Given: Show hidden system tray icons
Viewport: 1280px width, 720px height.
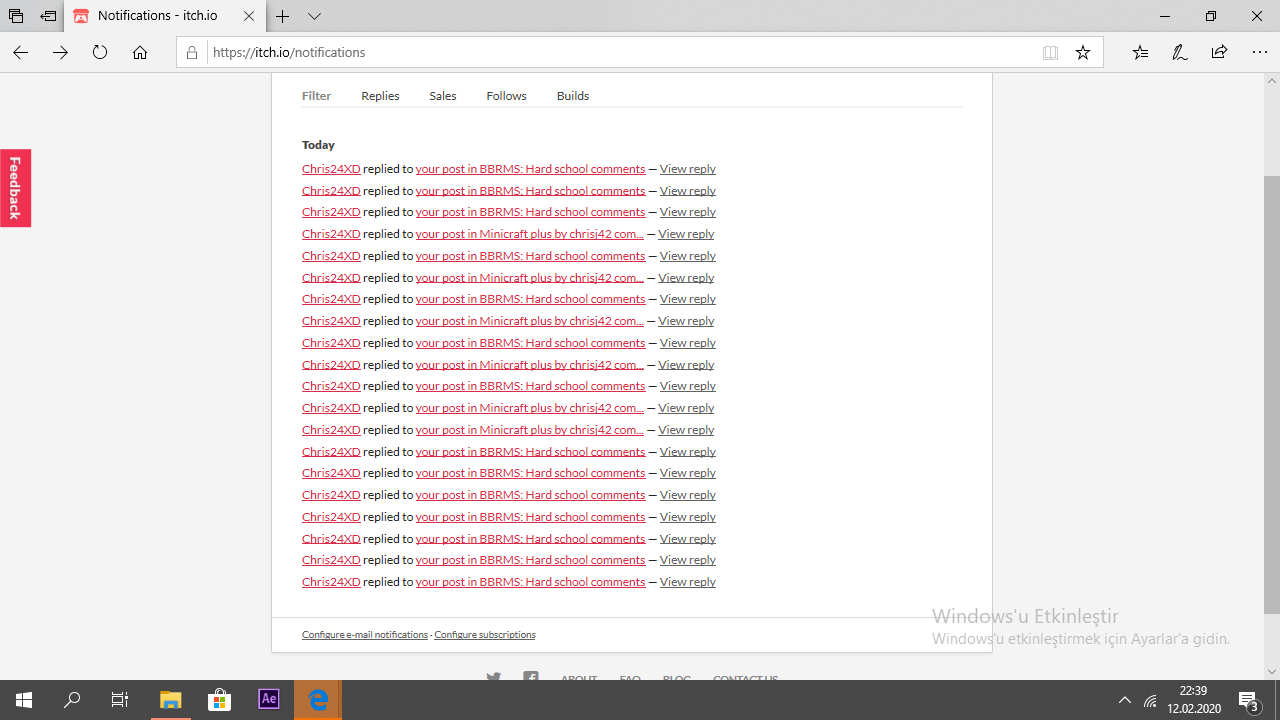Looking at the screenshot, I should click(1125, 700).
